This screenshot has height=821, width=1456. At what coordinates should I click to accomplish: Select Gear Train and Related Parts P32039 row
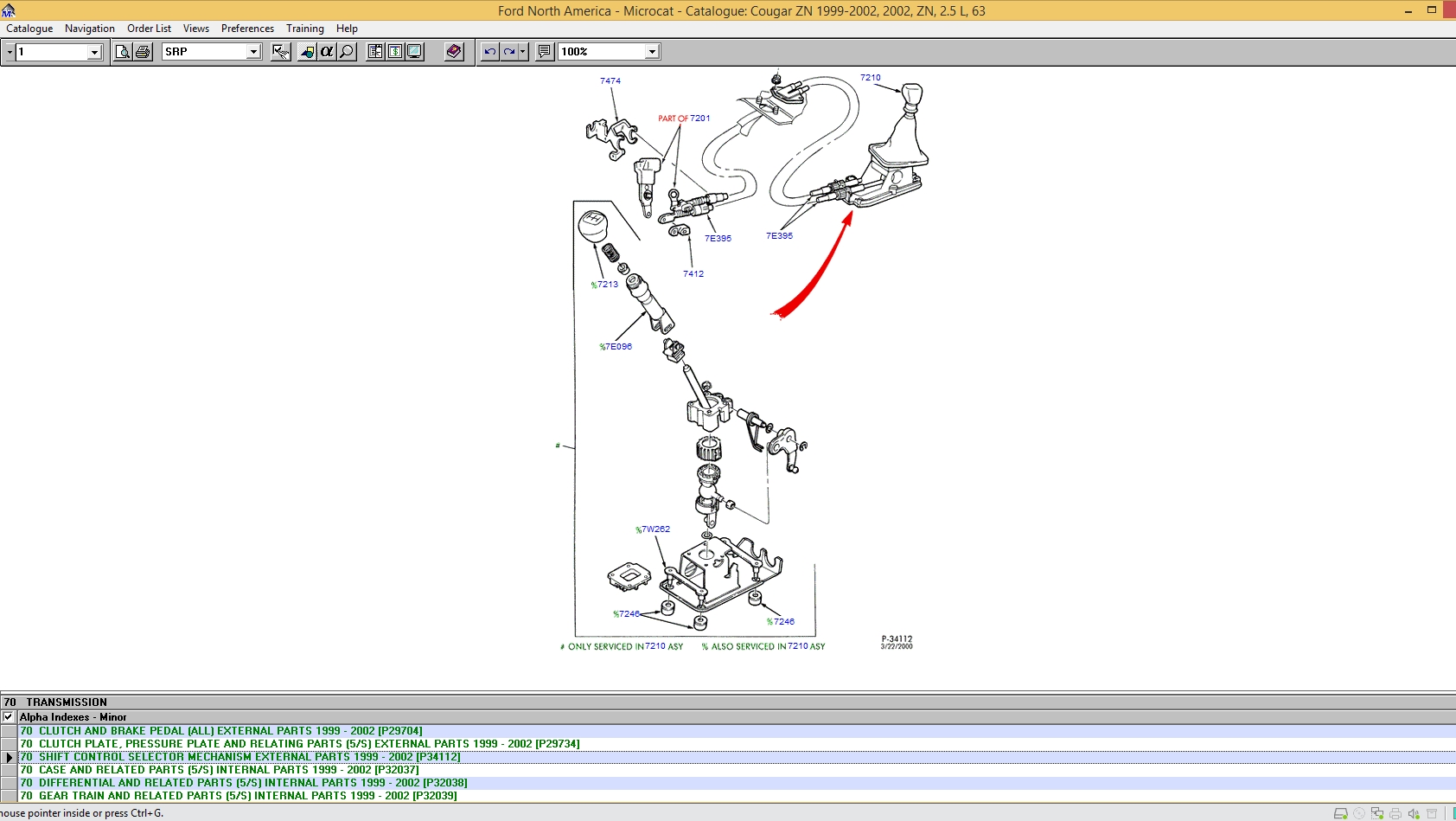737,796
